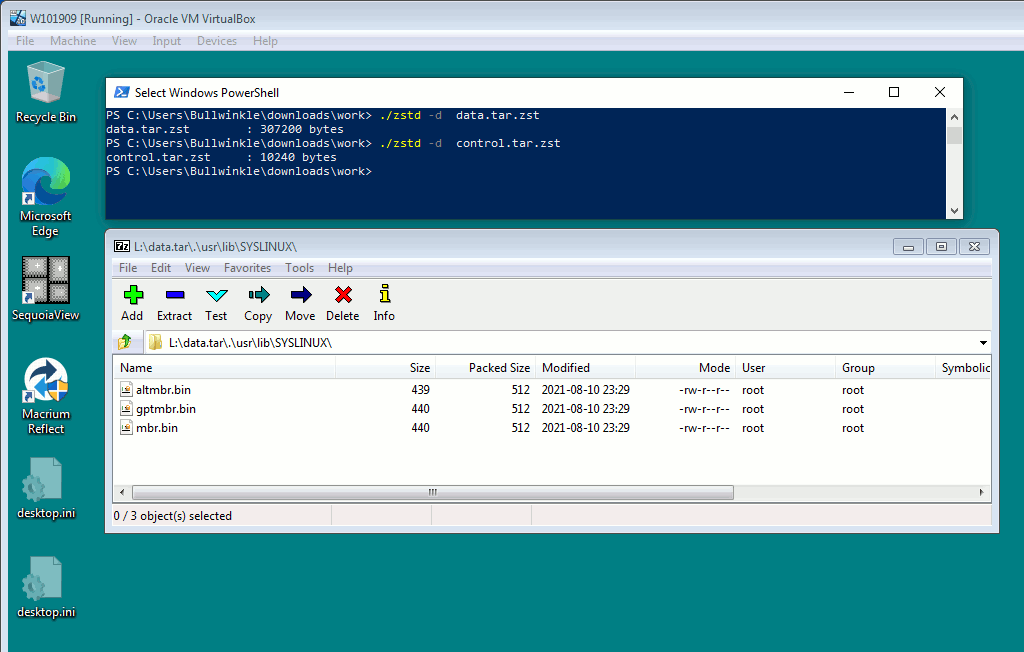Select the Copy toolbar icon
Screen dimensions: 1024x652
tap(259, 295)
